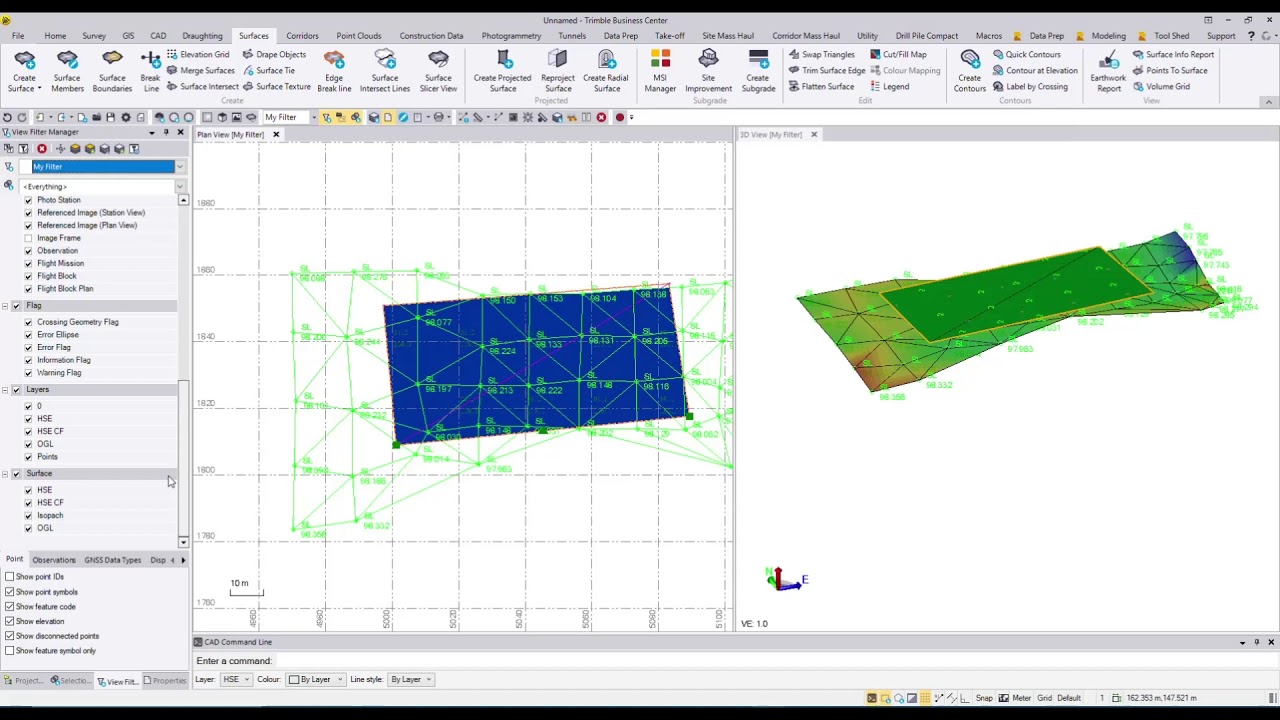This screenshot has height=720, width=1280.
Task: Collapse the Surface group
Action: (5, 474)
